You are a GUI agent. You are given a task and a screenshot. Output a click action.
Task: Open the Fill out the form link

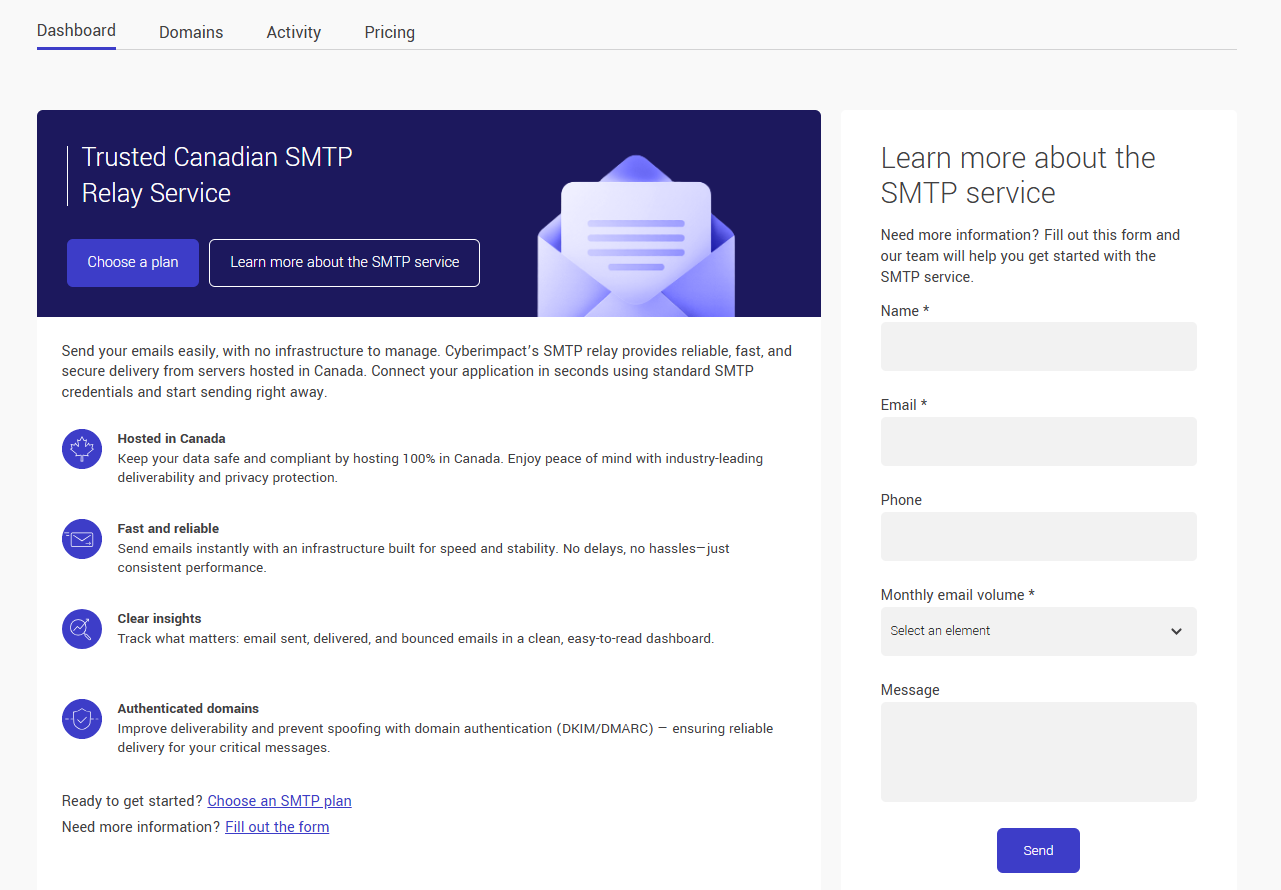point(277,827)
